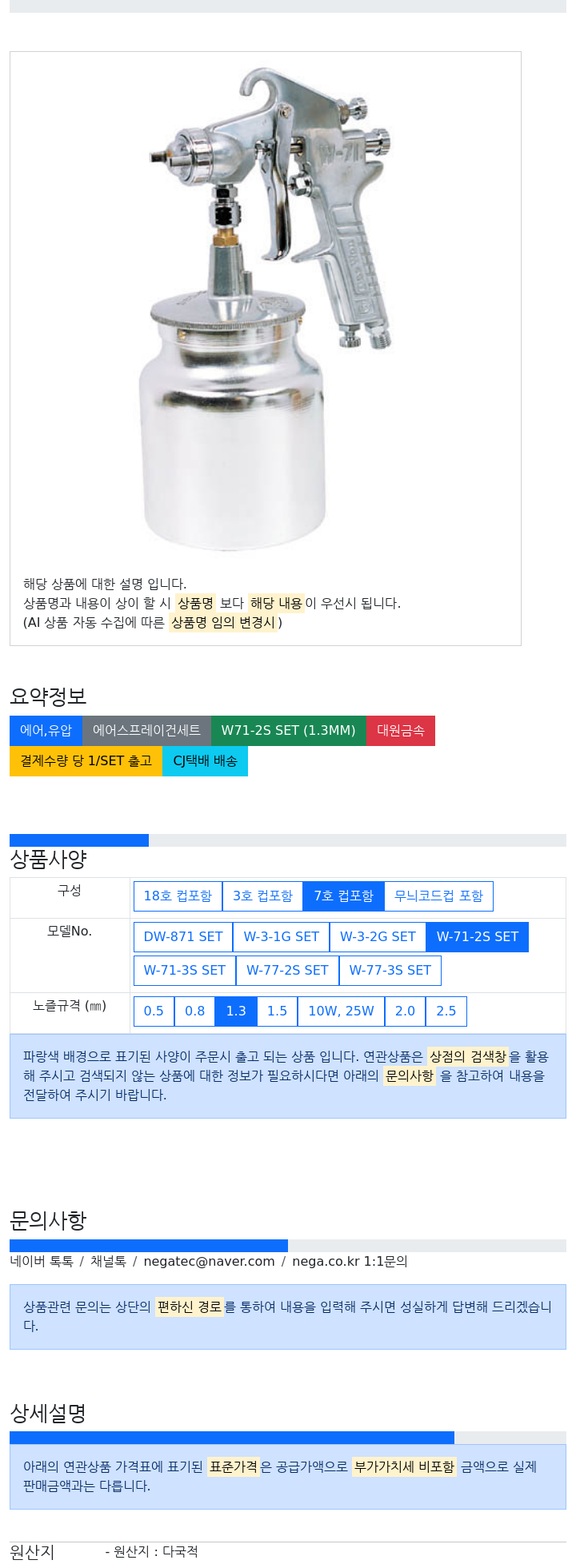Select nozzle size 1.5

(x=277, y=1011)
